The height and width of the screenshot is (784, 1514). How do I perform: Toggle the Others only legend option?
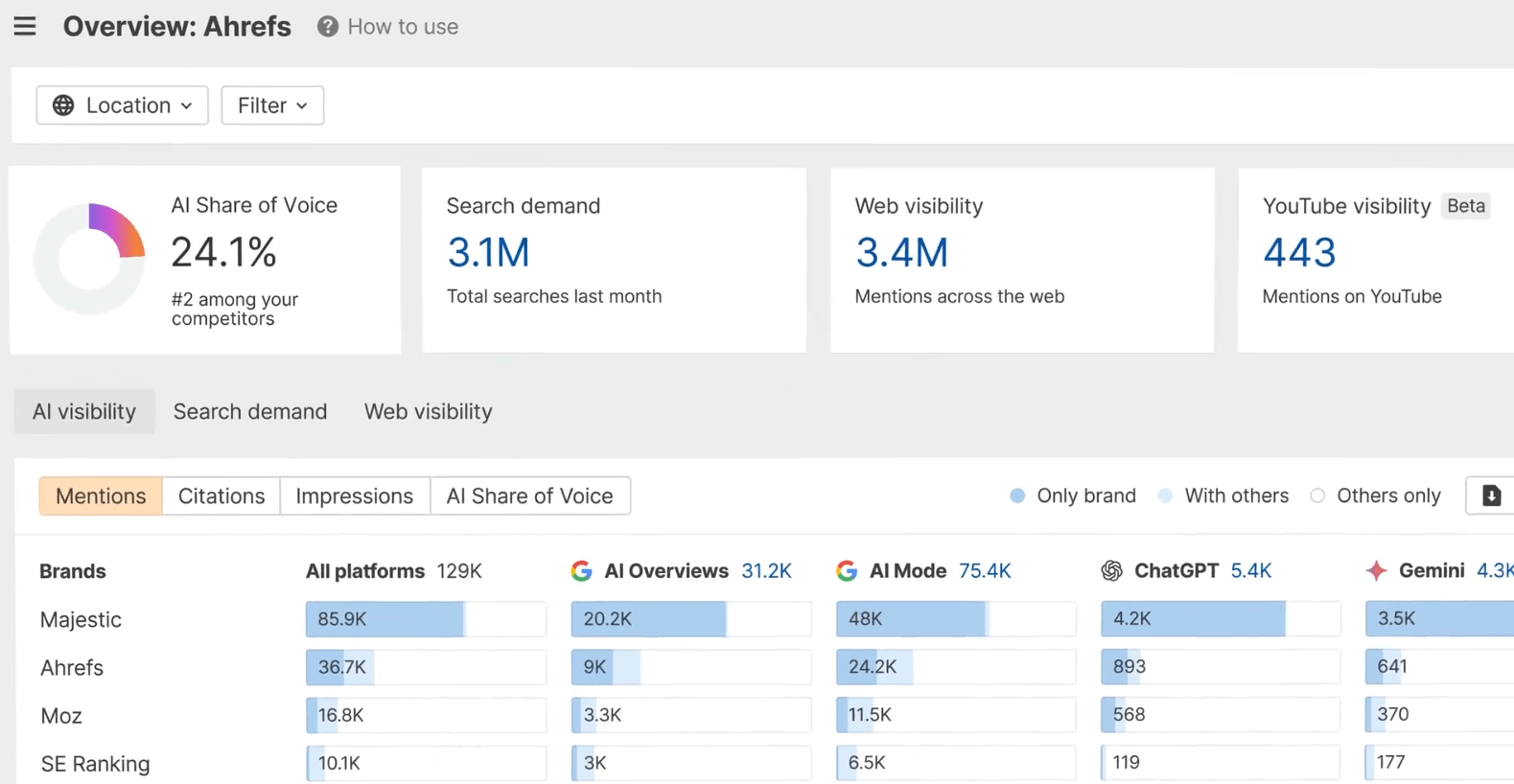coord(1376,496)
